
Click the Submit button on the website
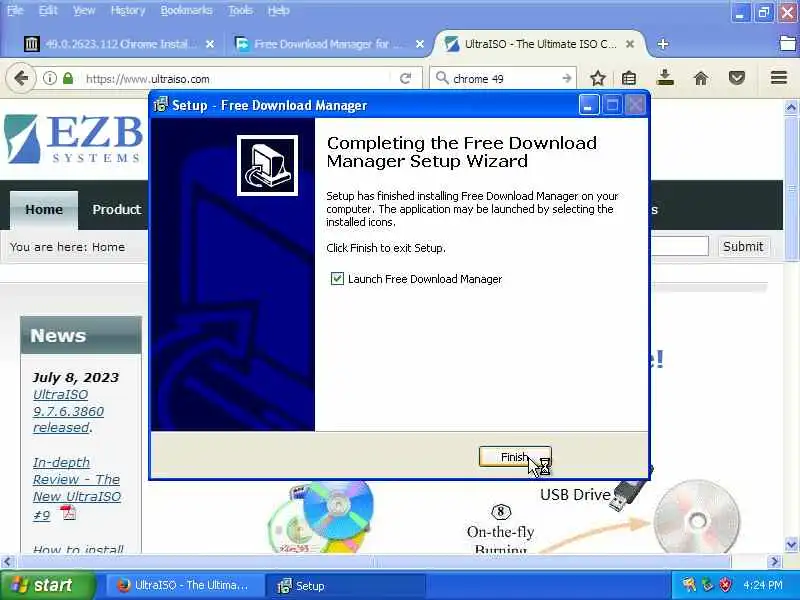[743, 246]
